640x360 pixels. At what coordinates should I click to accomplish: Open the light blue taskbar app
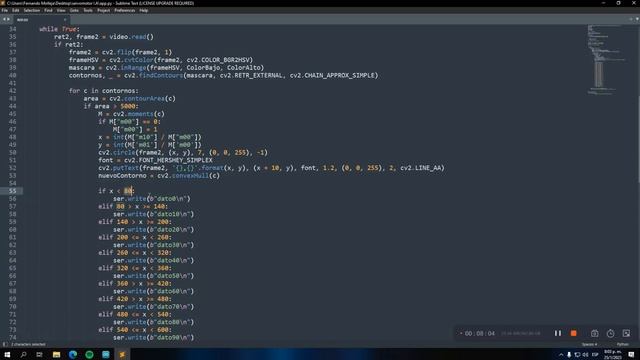pos(106,354)
